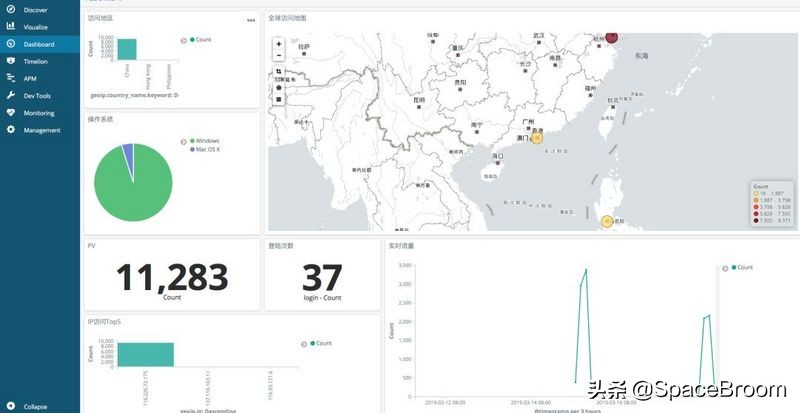Open Monitoring heartbeat icon
The image size is (800, 413).
(11, 113)
